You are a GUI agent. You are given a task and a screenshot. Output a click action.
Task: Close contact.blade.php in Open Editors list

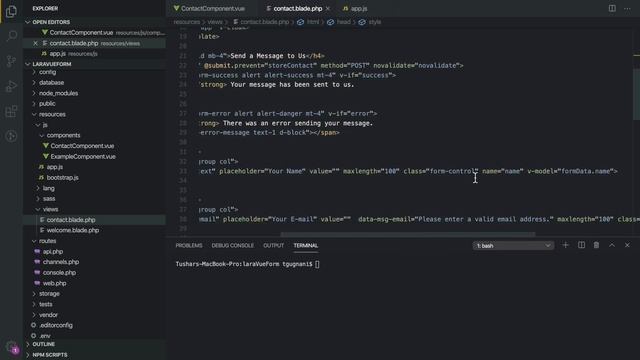[36, 43]
